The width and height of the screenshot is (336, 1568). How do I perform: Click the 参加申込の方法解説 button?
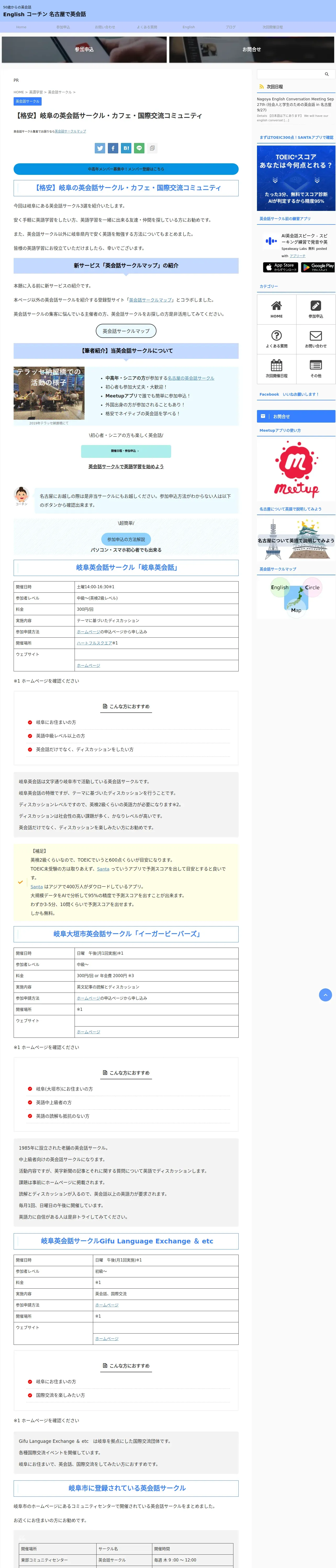[x=126, y=539]
